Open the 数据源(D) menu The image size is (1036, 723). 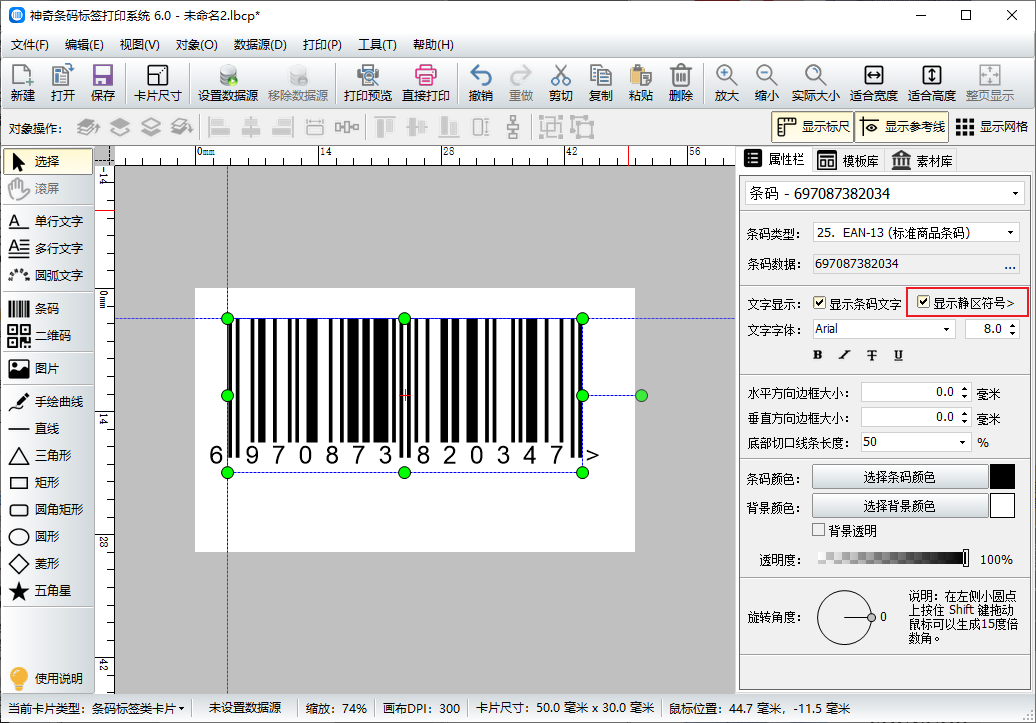pyautogui.click(x=260, y=44)
